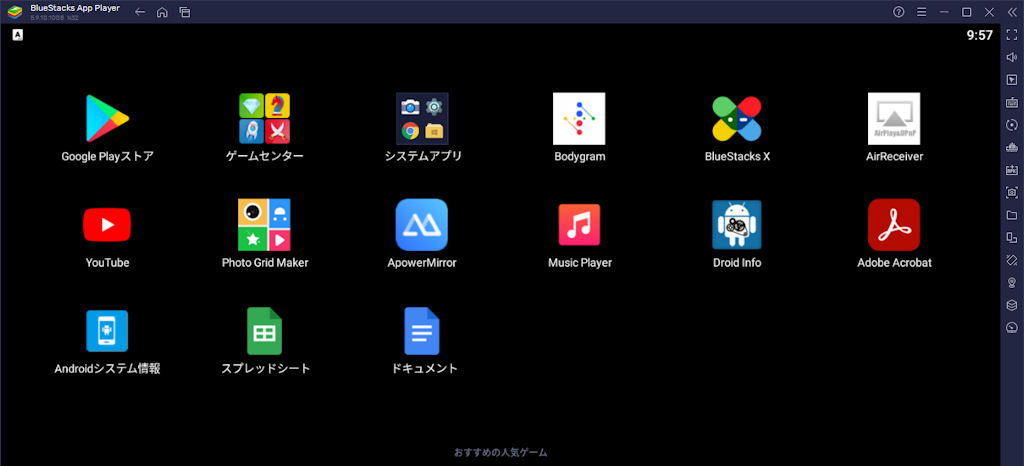Open the media manager folder icon
The image size is (1024, 466).
(x=1012, y=215)
